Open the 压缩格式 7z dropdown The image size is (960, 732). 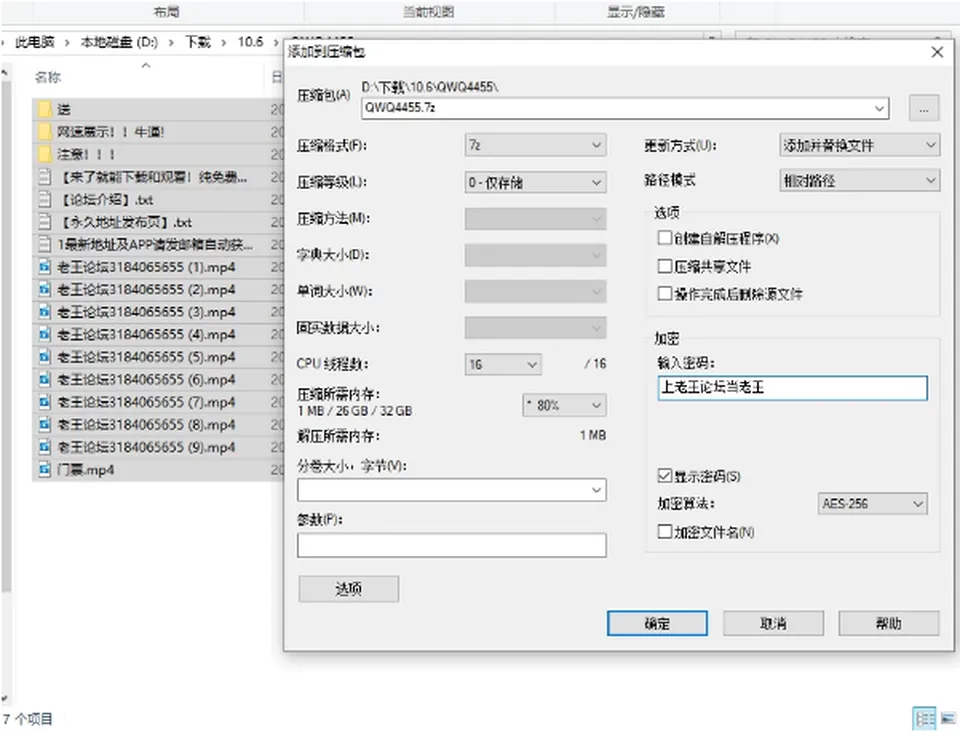[536, 145]
